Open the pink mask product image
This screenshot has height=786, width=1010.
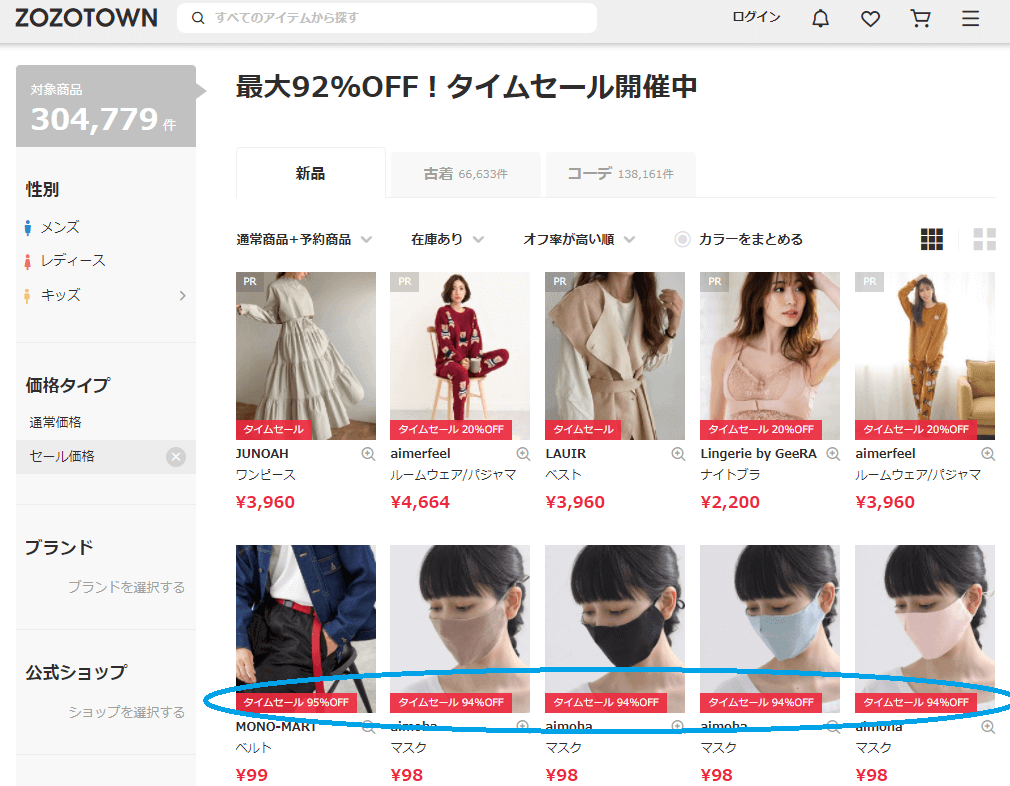click(x=925, y=629)
